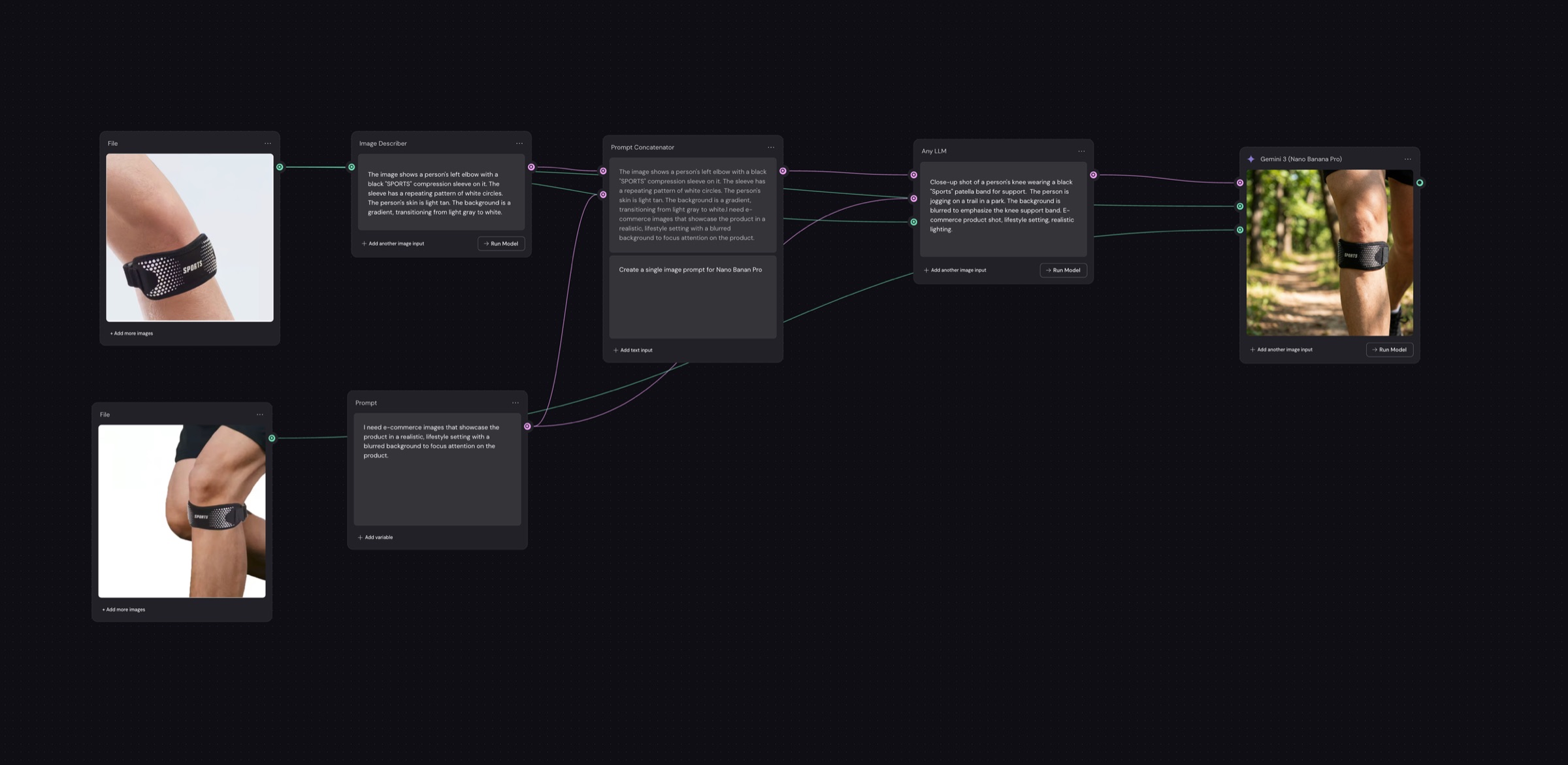Click the Gemini 3 top input port
Viewport: 1568px width, 765px height.
[x=1240, y=183]
